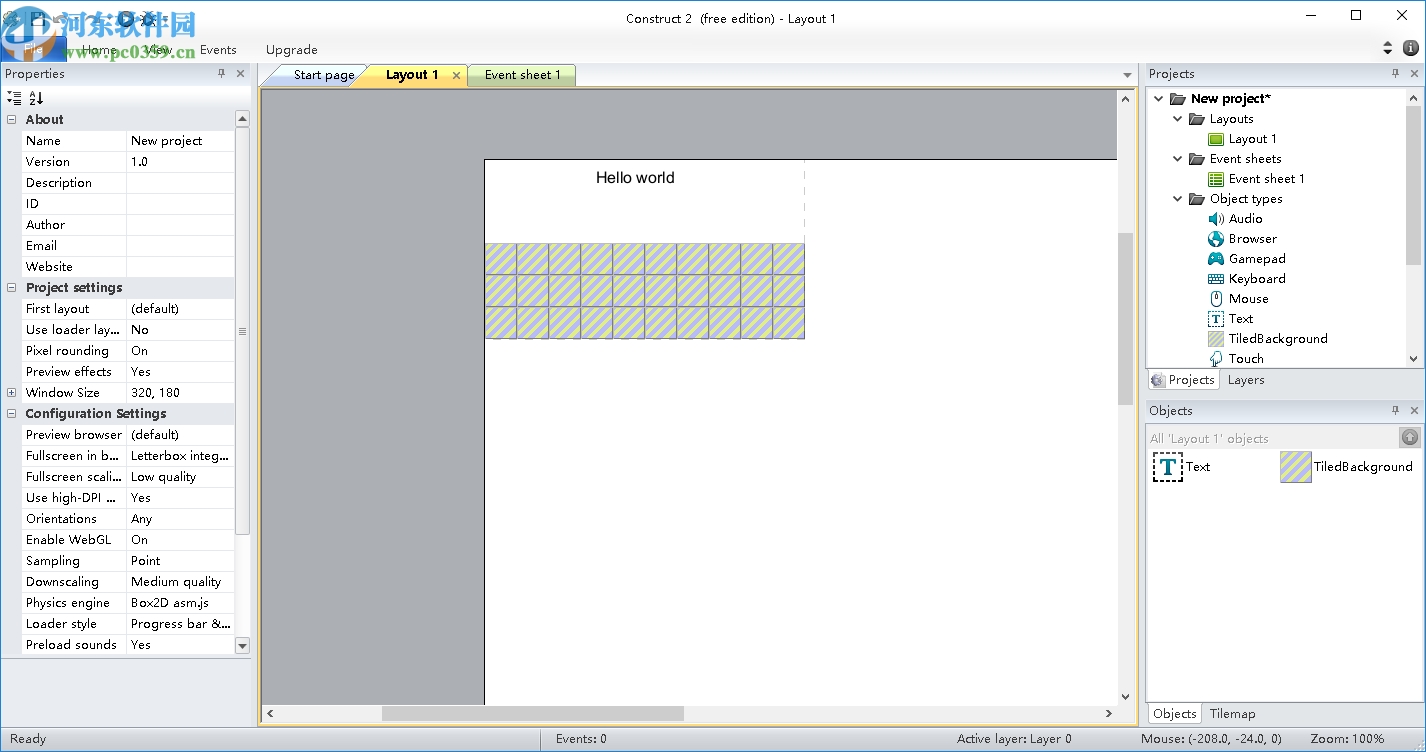Collapse the Project settings section
The image size is (1426, 752).
pyautogui.click(x=12, y=287)
